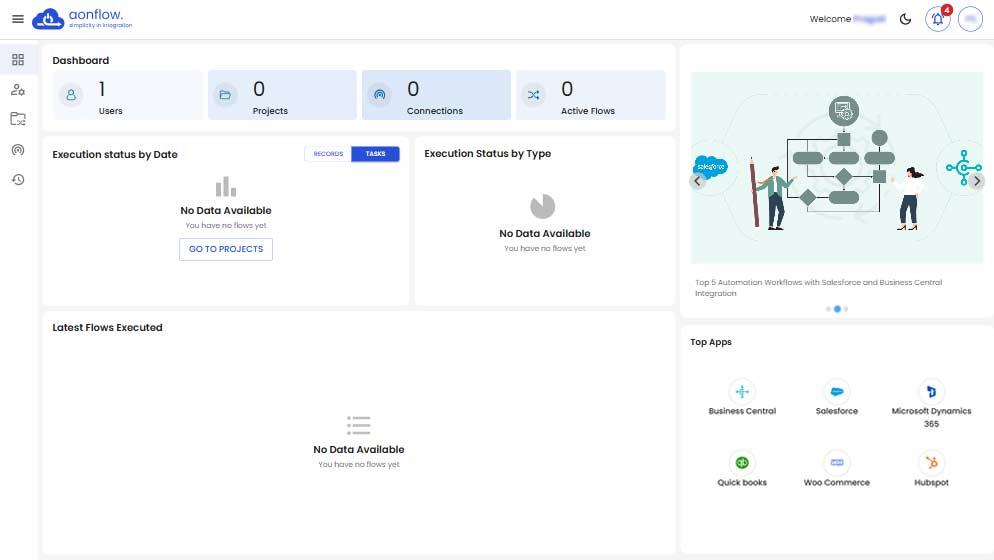Show the next carousel slide
994x560 pixels.
pyautogui.click(x=977, y=181)
